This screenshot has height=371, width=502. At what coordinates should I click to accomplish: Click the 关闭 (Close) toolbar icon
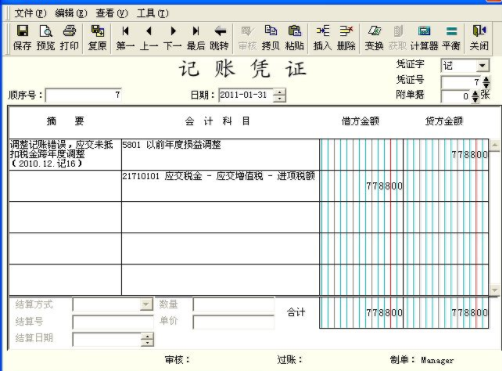pos(479,38)
